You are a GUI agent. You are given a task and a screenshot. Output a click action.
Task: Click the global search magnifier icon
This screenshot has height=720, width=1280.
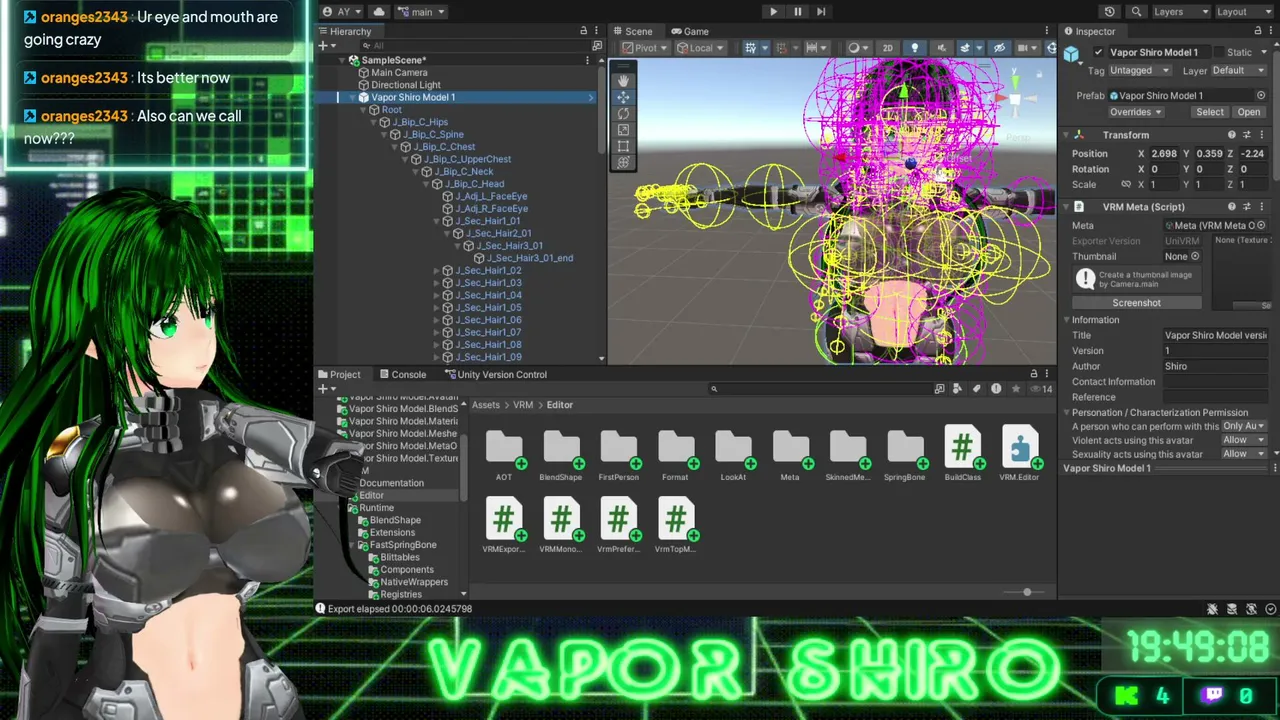[1136, 12]
